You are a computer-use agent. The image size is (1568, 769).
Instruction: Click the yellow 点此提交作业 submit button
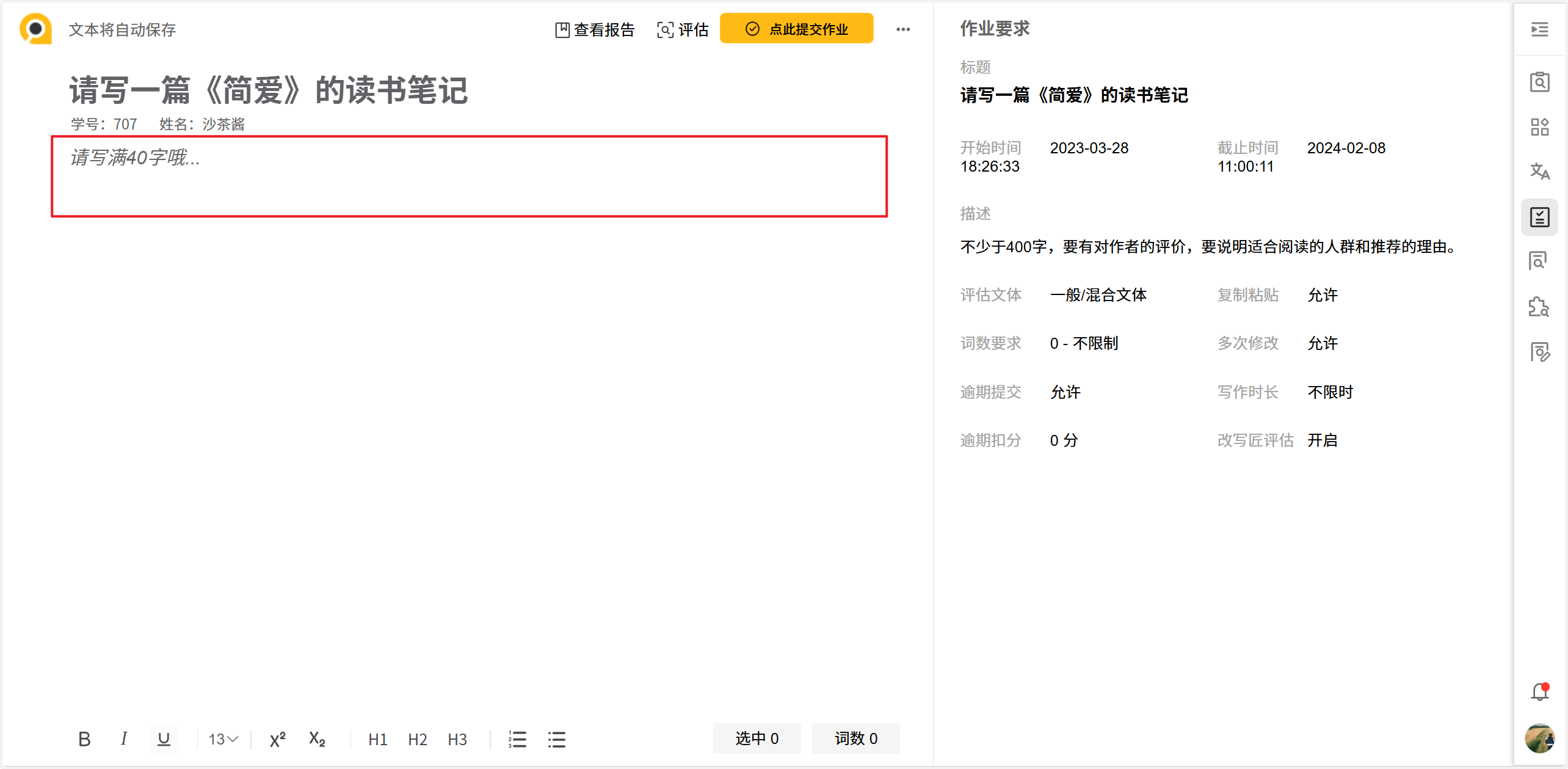coord(796,29)
